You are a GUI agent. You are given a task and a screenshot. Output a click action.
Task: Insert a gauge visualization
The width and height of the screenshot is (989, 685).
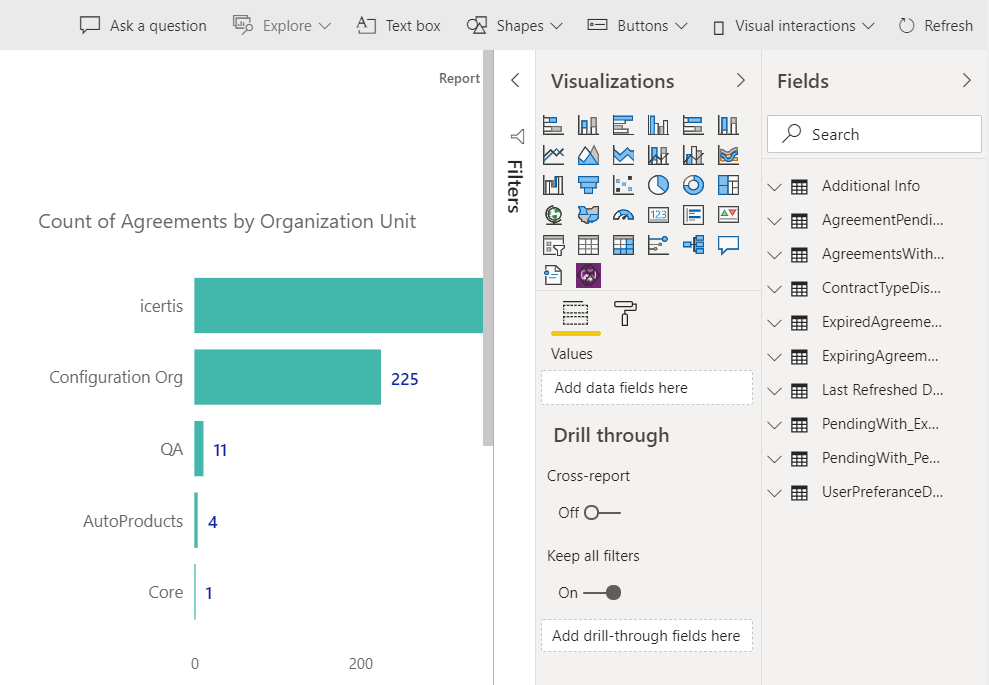[623, 215]
